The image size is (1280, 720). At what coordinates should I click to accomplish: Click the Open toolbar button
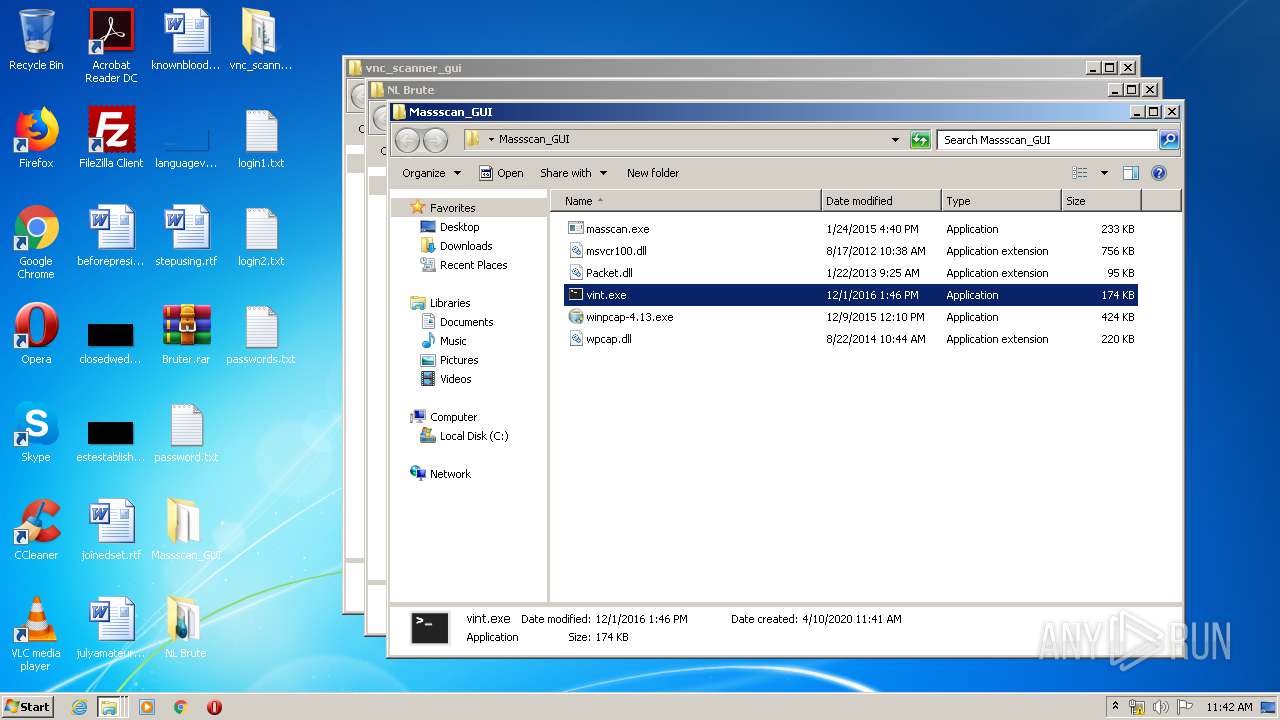501,173
